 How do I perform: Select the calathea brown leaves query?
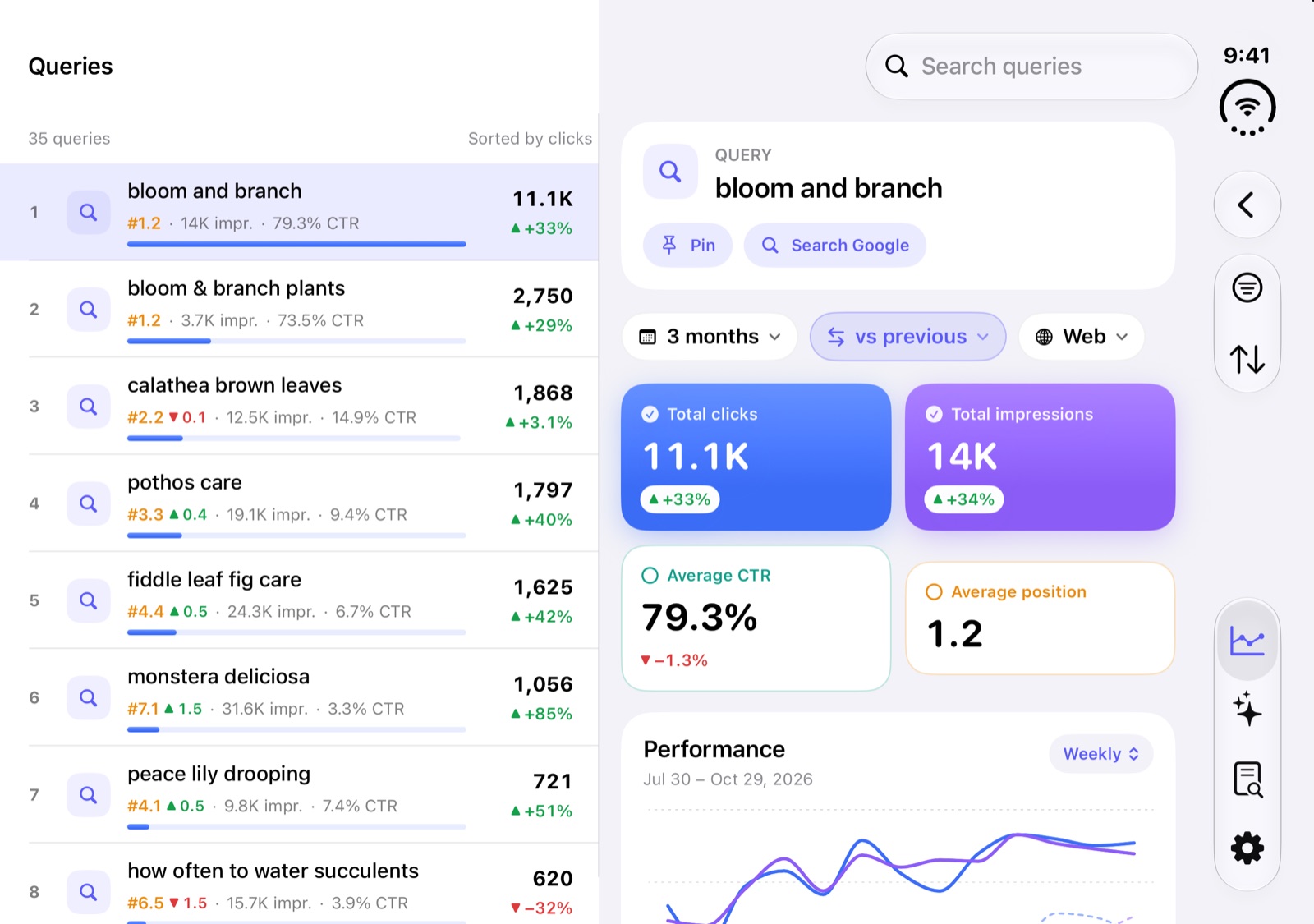point(299,407)
